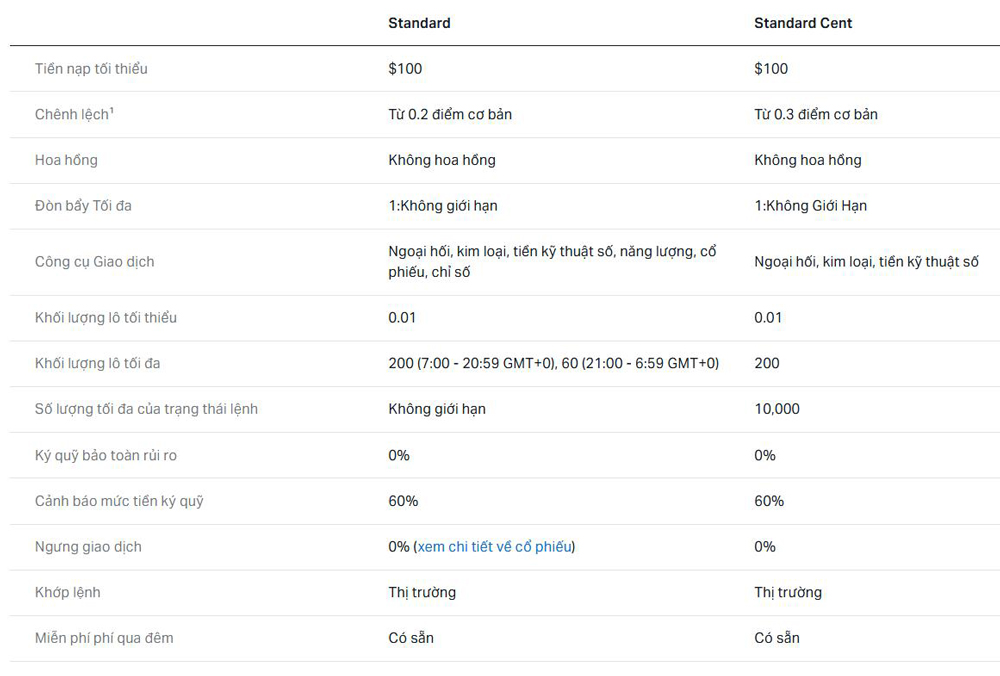Image resolution: width=1000 pixels, height=676 pixels.
Task: Select the 'Đòn bẩy Tối đa' row label
Action: [x=83, y=206]
